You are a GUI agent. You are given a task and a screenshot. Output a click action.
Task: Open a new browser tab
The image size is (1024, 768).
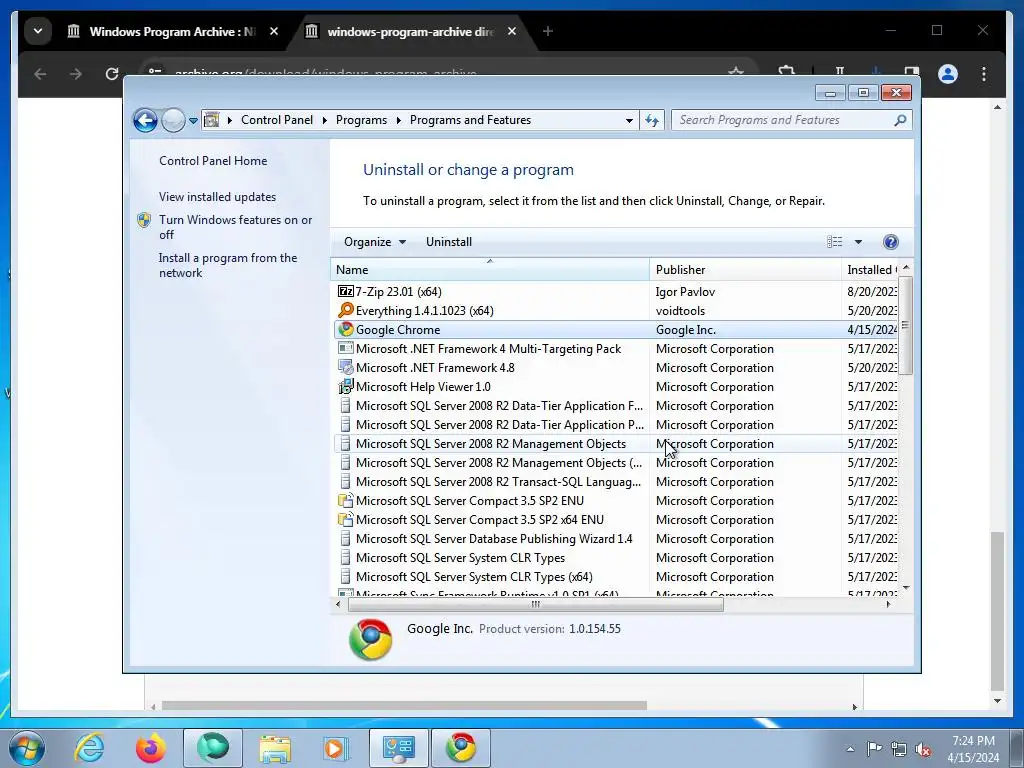pyautogui.click(x=547, y=31)
